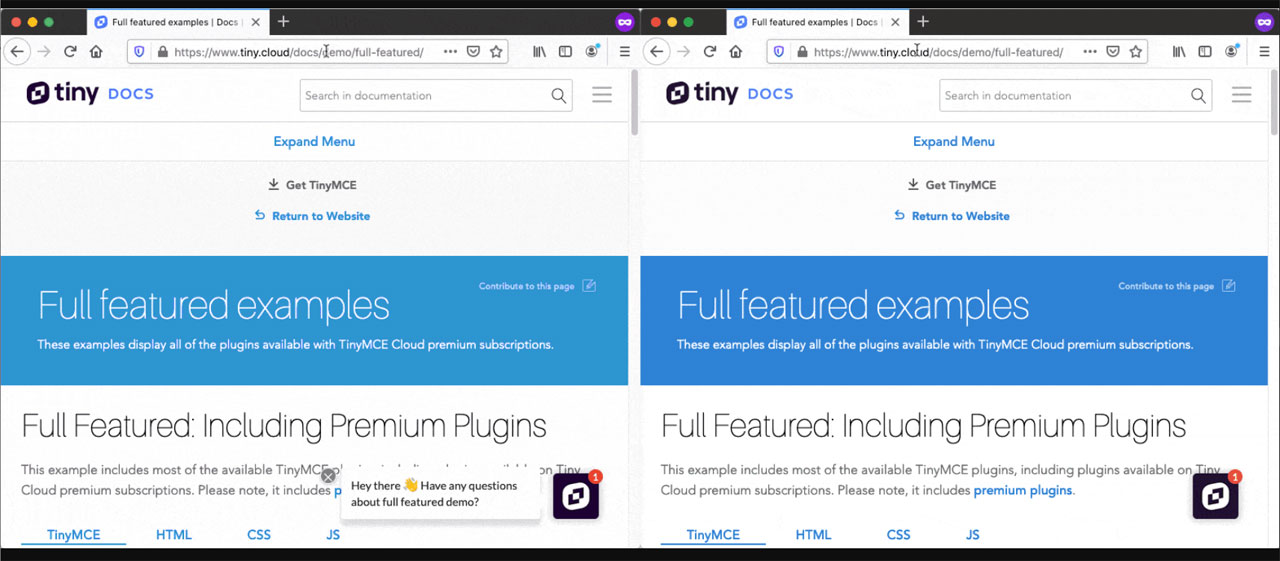Open tracking protection shield in left window
Screen dimensions: 1280x561
pos(140,52)
